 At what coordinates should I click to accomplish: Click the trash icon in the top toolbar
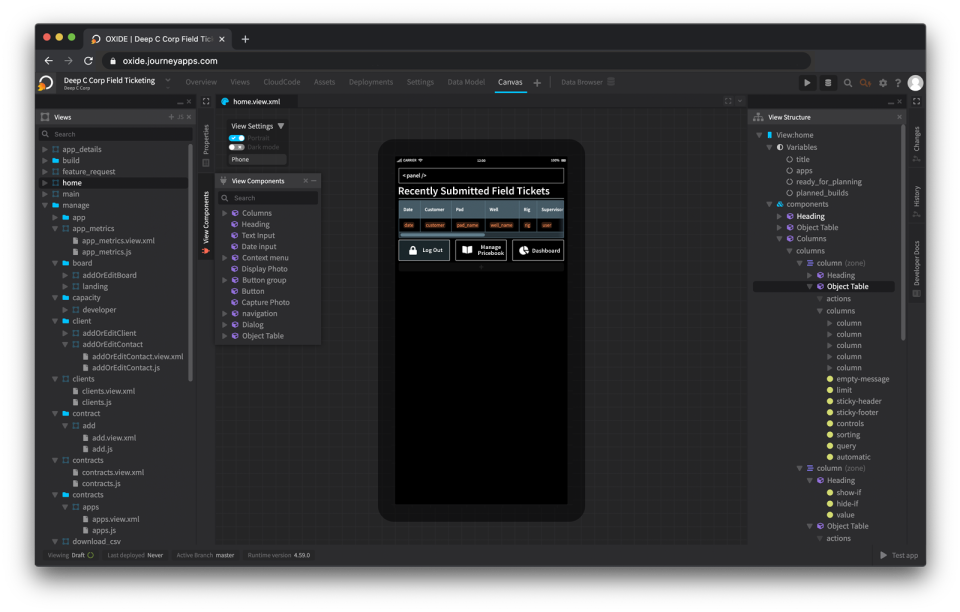point(828,82)
